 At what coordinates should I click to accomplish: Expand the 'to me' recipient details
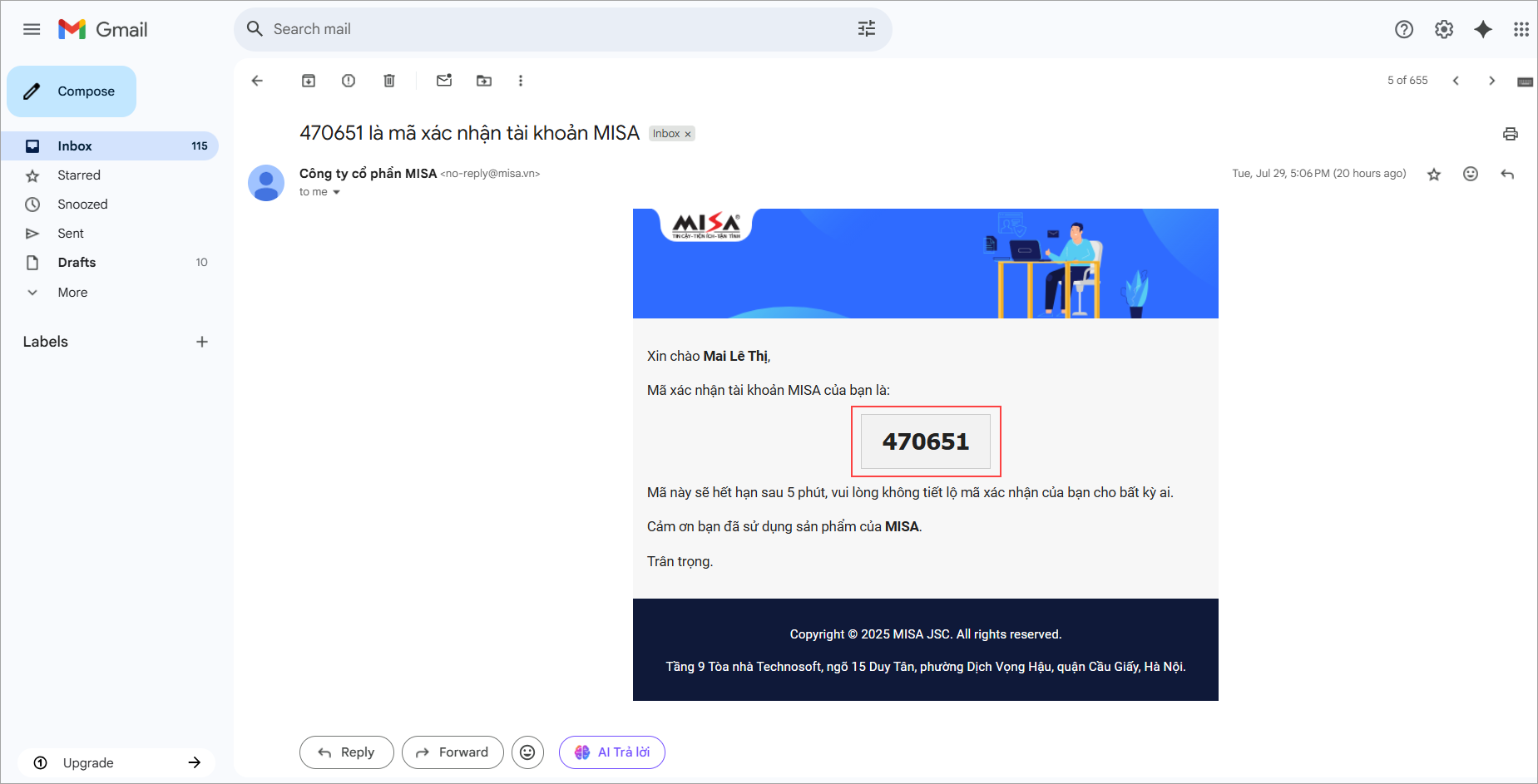click(336, 192)
